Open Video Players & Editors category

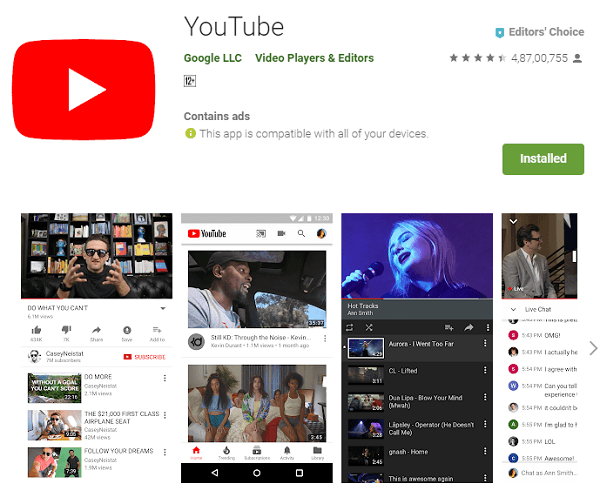tap(315, 58)
